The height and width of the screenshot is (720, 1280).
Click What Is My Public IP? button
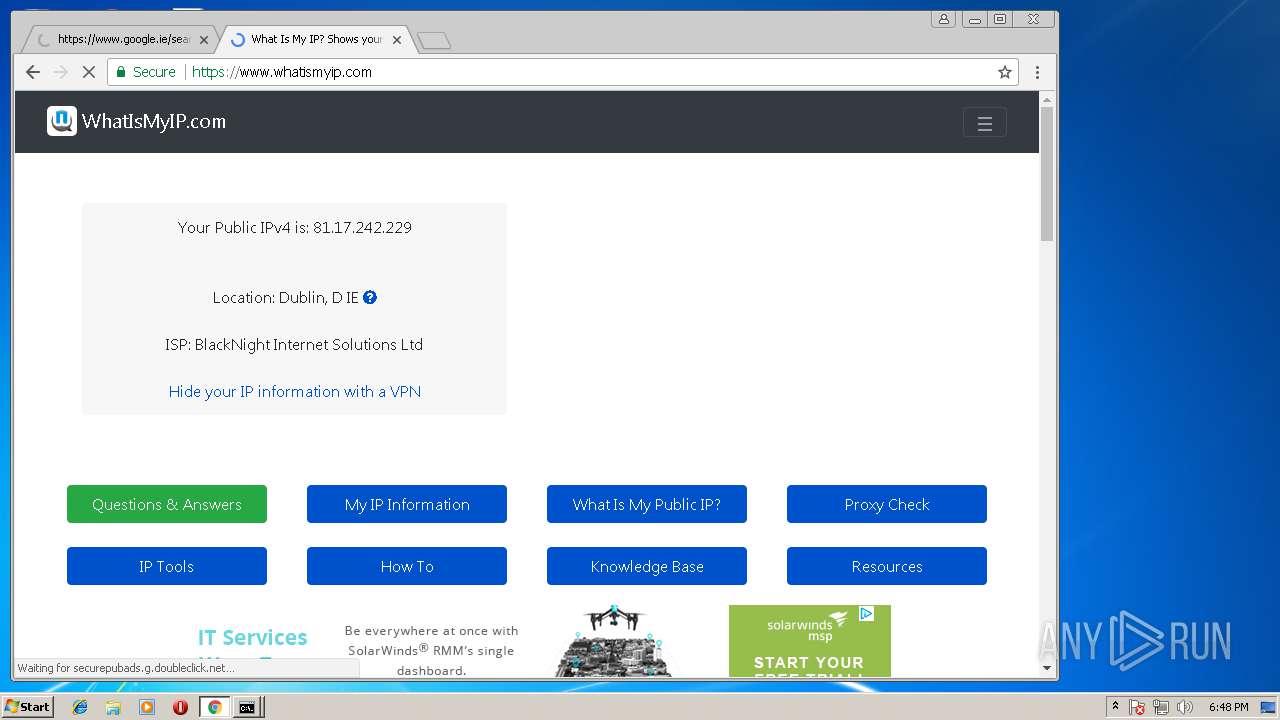pos(647,504)
